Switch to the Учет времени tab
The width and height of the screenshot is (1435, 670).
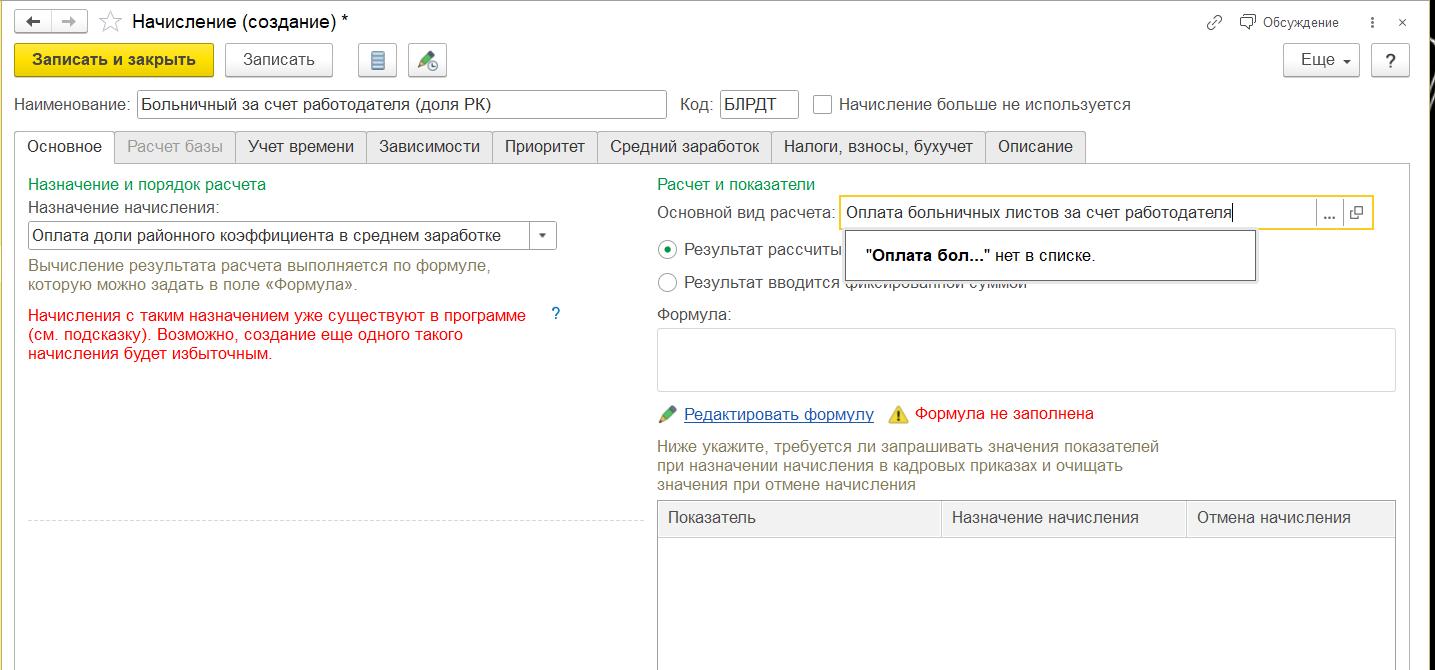301,147
